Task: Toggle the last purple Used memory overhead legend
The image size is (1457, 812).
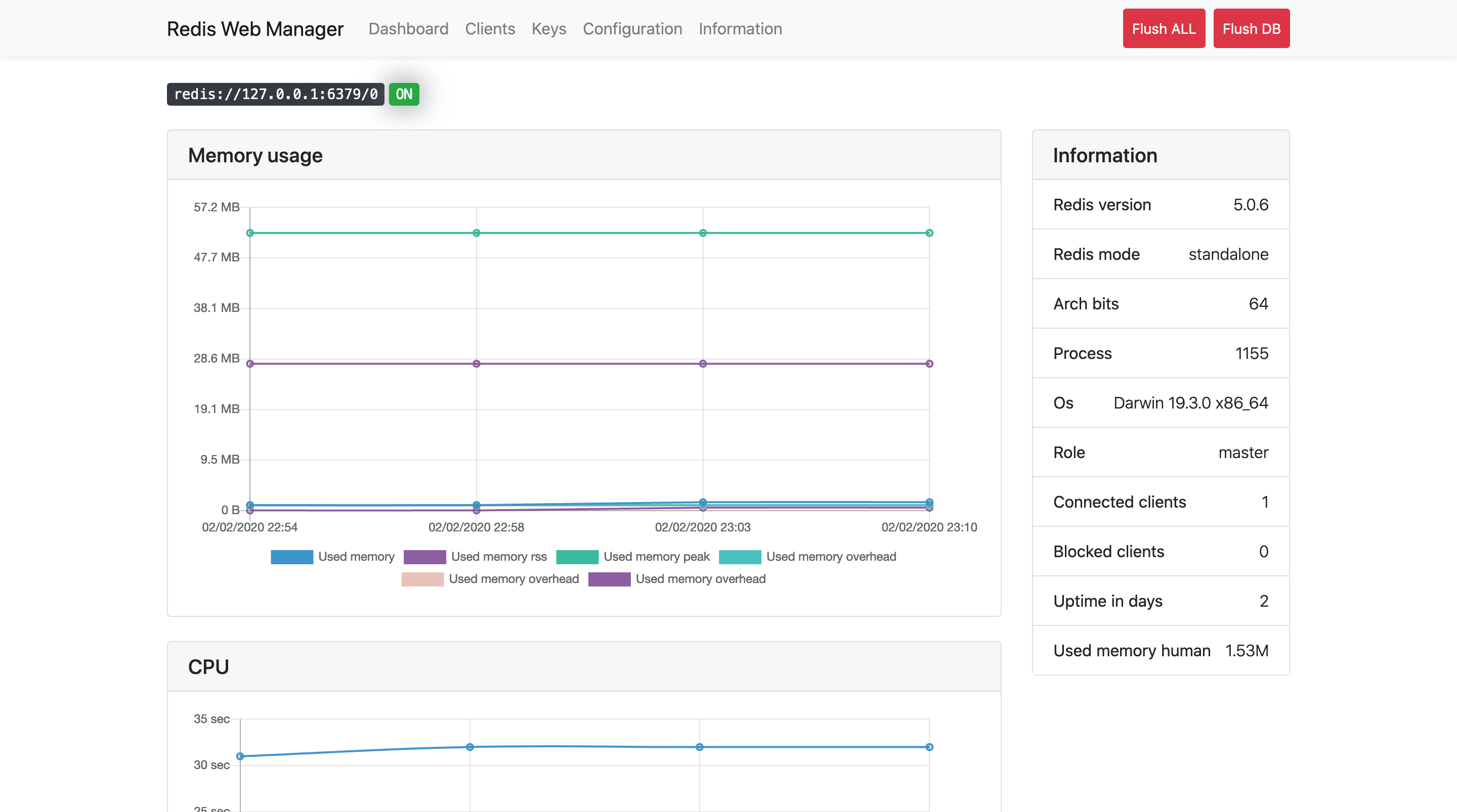Action: tap(609, 579)
